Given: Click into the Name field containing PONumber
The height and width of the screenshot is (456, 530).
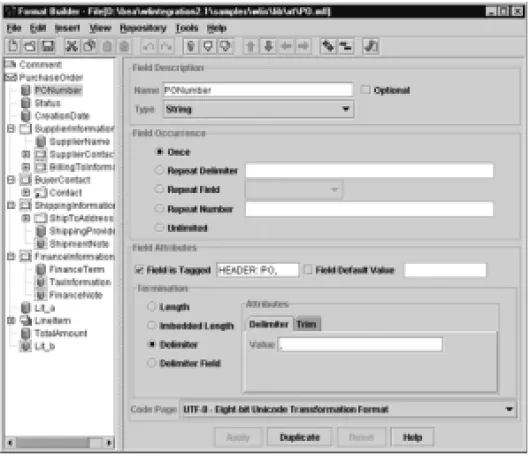Looking at the screenshot, I should [258, 90].
